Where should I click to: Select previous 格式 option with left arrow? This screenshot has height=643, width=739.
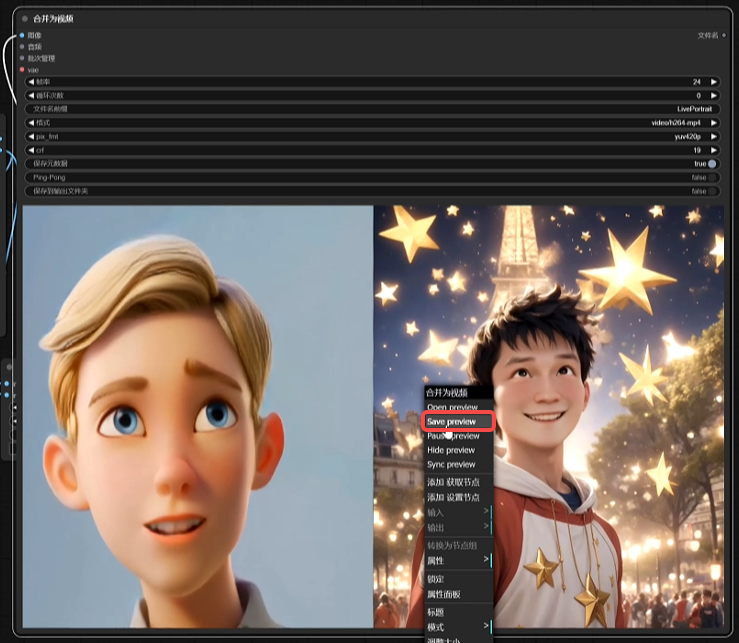click(31, 123)
